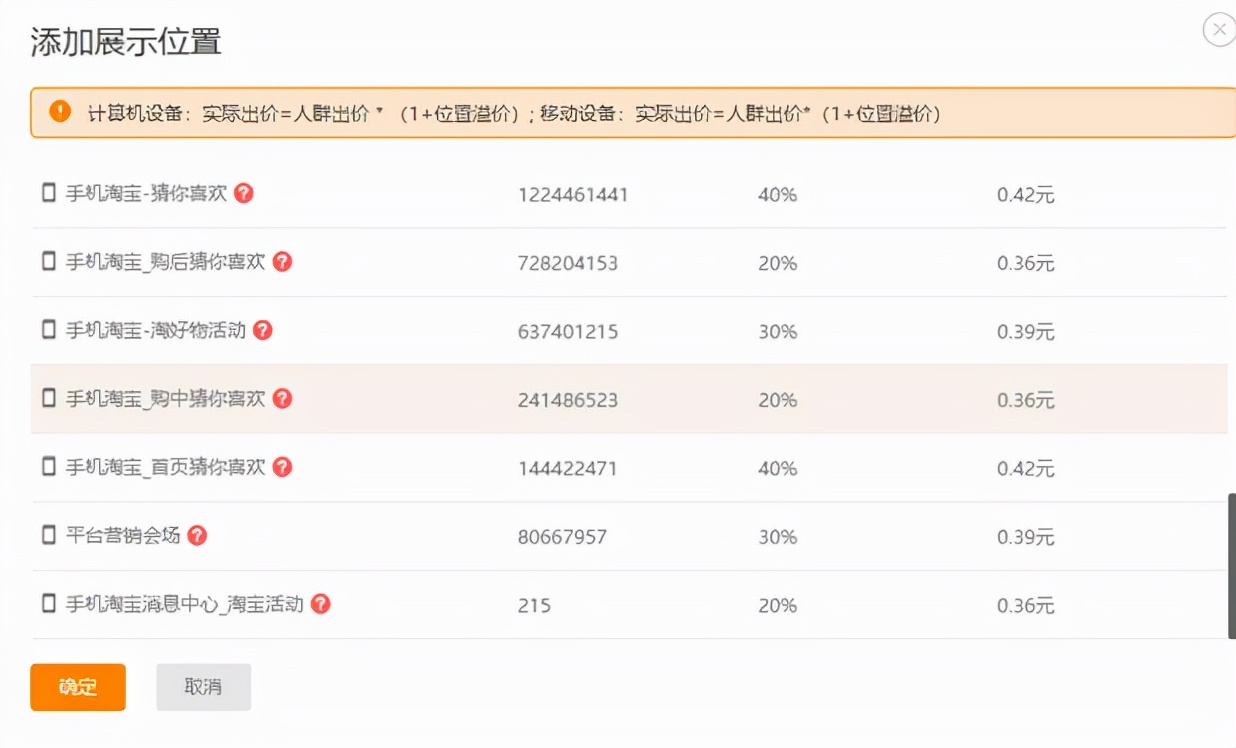The height and width of the screenshot is (748, 1236).
Task: Click 0.36元 in 手机淘宝_购中猜你喜欢 row
Action: click(1025, 400)
